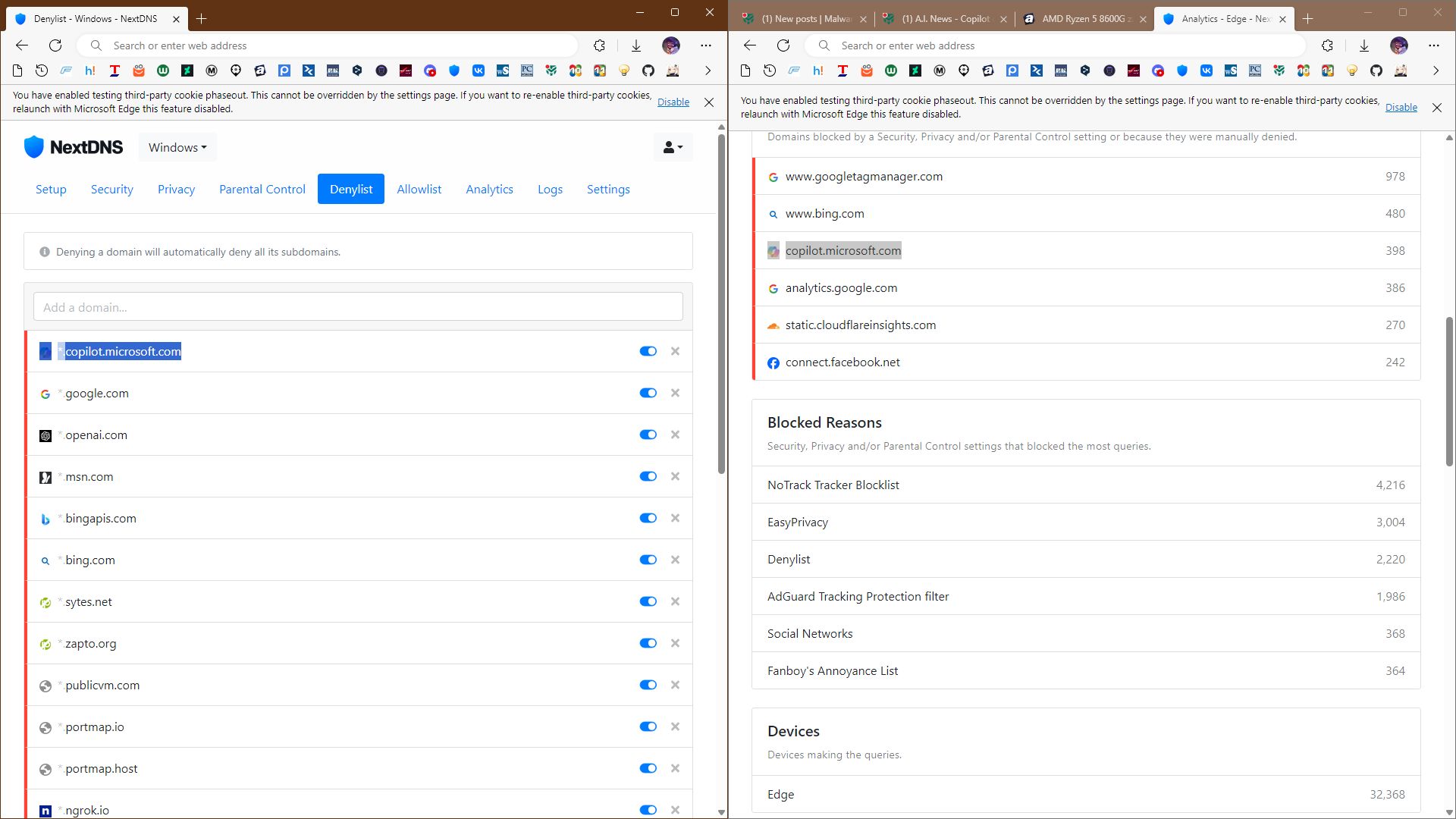The image size is (1456, 819).
Task: Open the Parental Control tab
Action: point(262,189)
